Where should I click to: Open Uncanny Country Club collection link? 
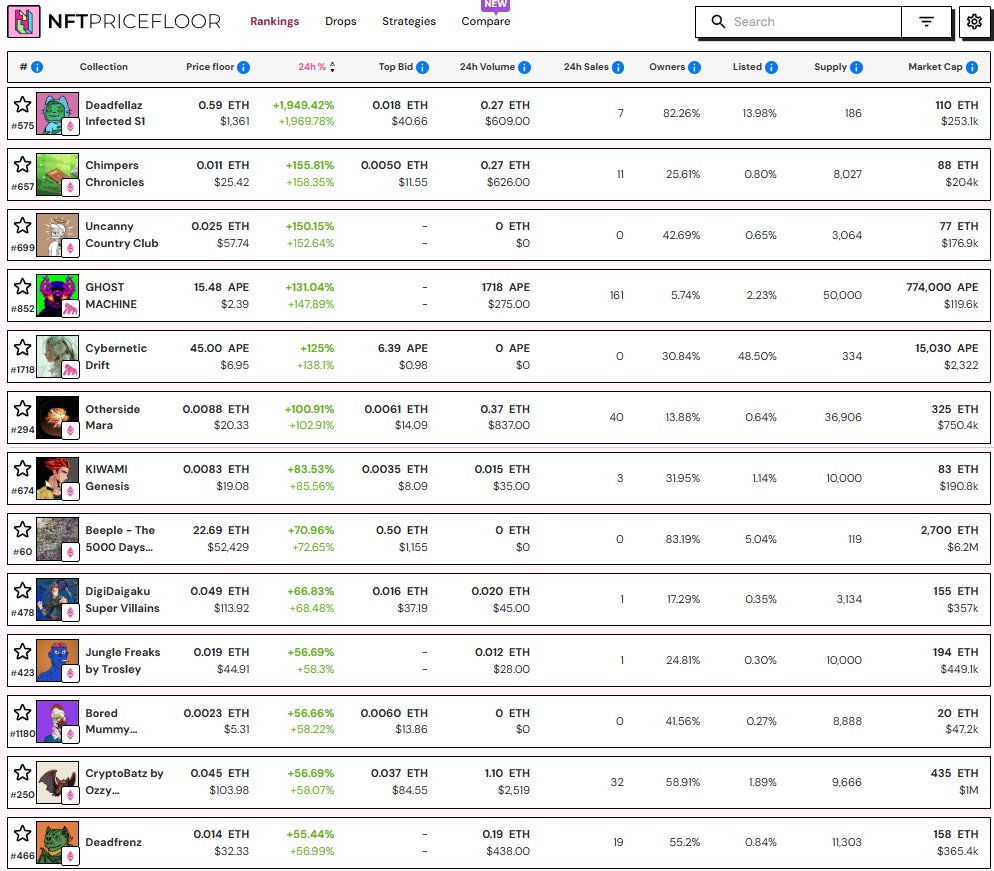point(122,235)
